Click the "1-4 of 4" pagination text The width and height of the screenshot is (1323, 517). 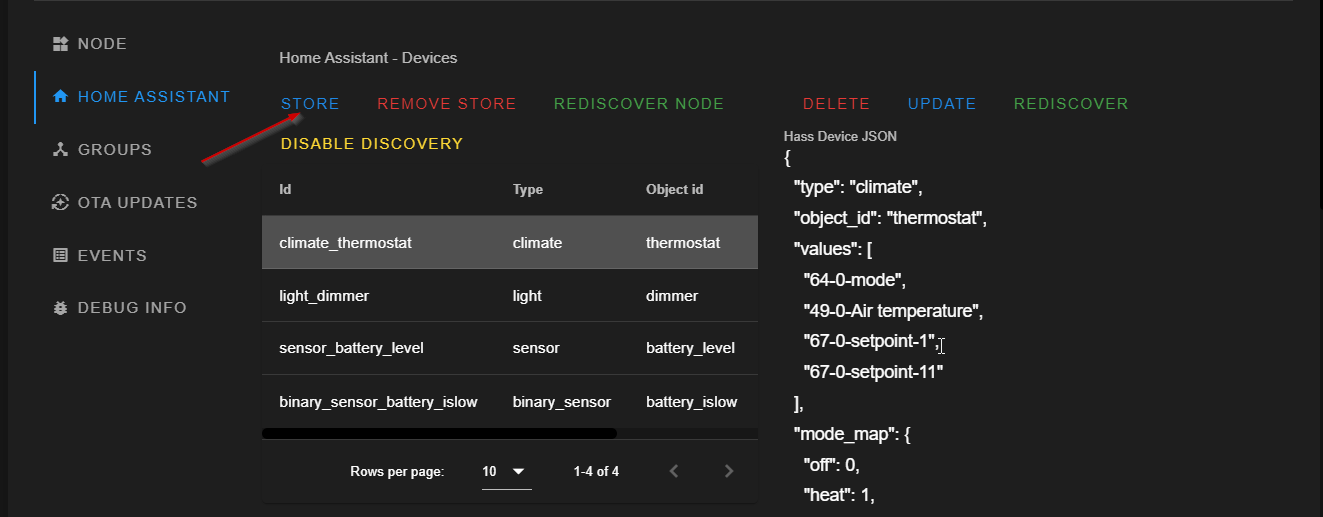(596, 471)
